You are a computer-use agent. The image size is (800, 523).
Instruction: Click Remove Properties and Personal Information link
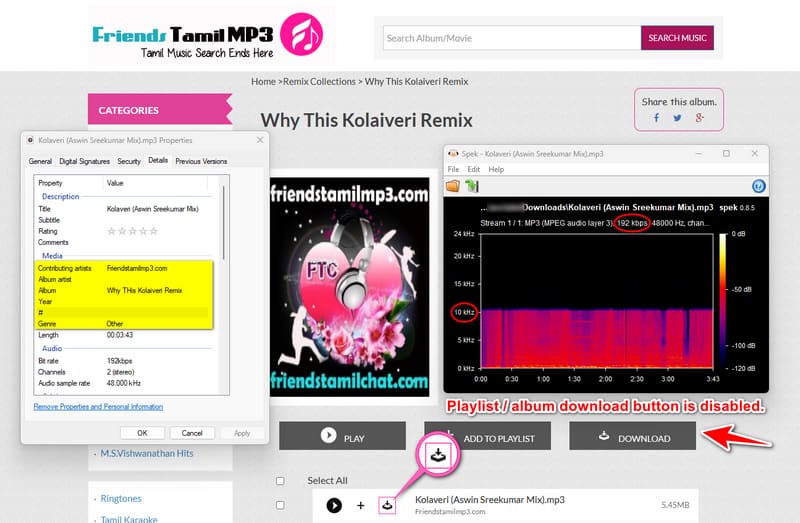(x=98, y=407)
